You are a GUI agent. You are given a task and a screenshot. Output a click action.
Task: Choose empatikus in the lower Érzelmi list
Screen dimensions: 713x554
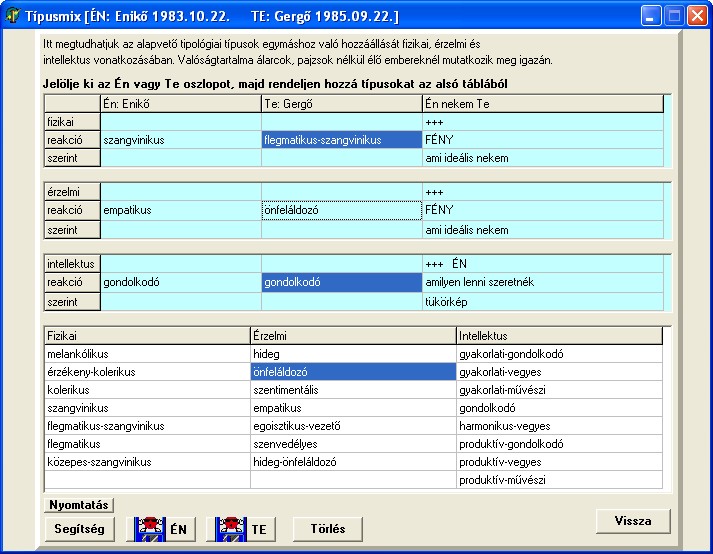click(353, 408)
